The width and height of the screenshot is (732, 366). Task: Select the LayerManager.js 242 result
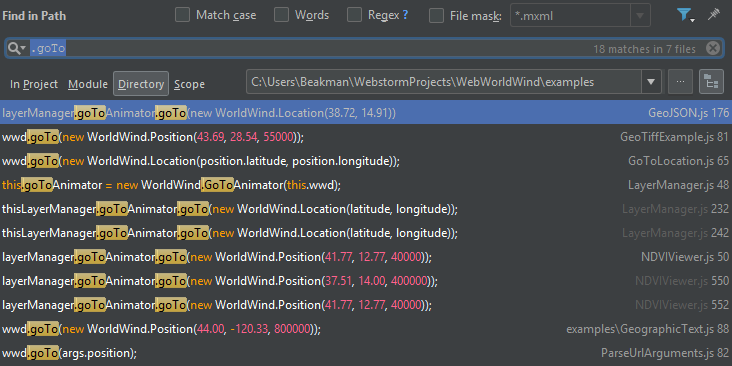366,233
